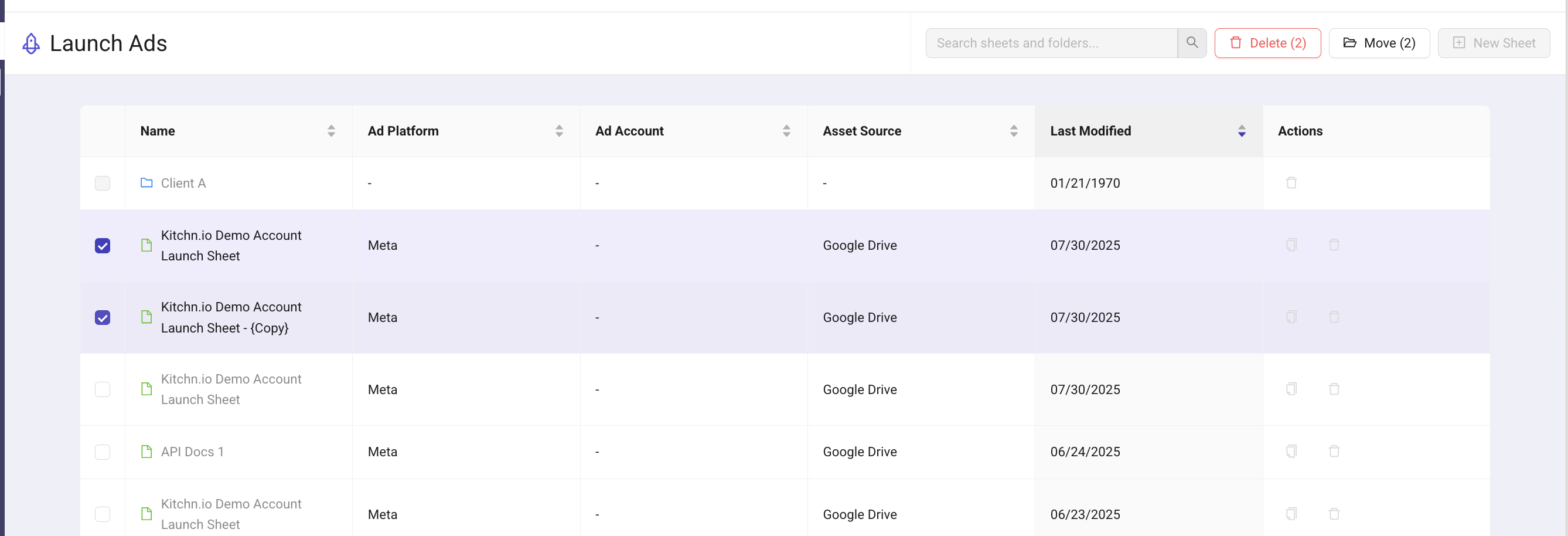Duplicate the Launch Sheet - {Copy} row

(x=1290, y=317)
